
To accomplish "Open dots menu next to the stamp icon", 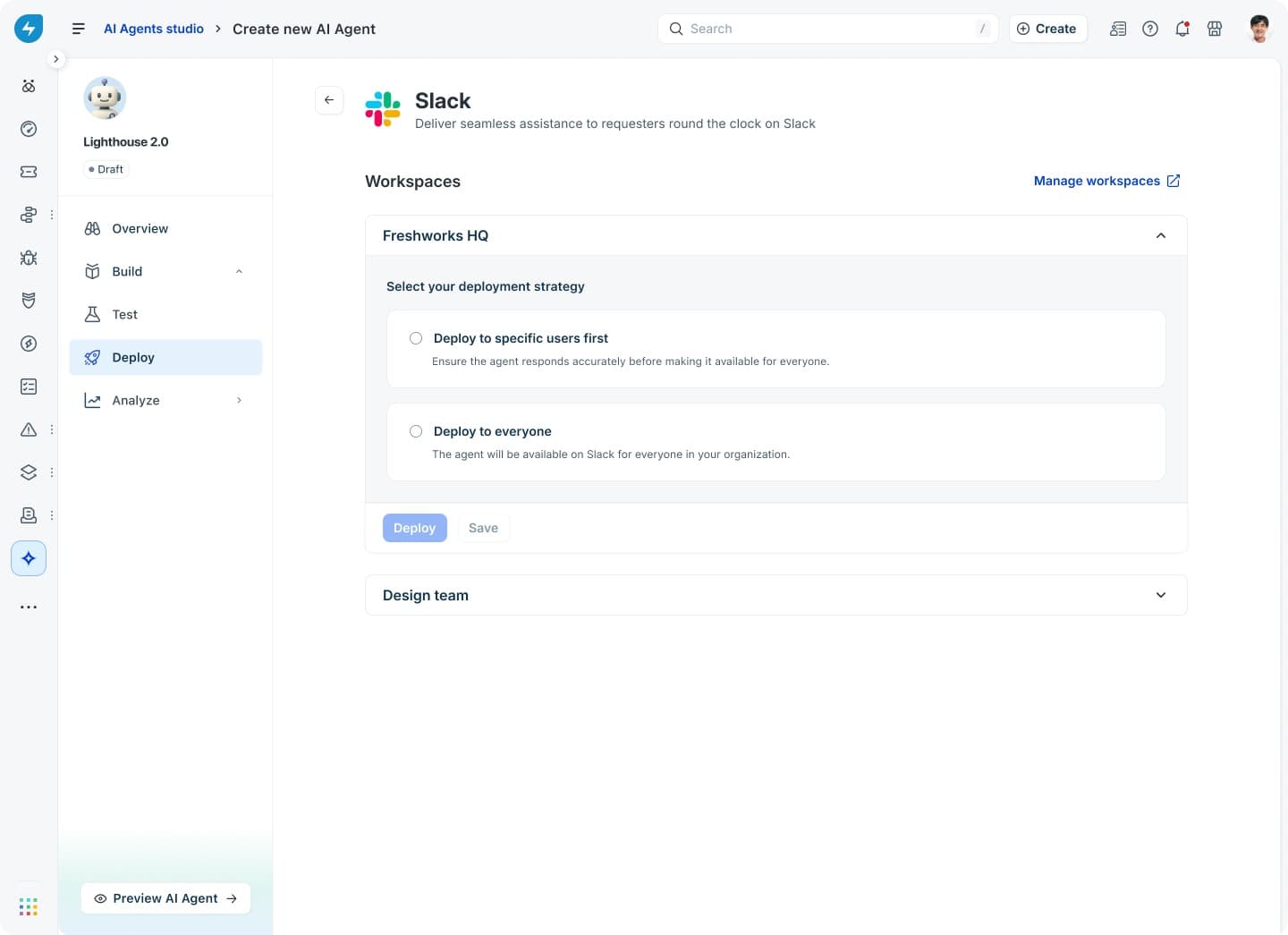I will (x=52, y=515).
